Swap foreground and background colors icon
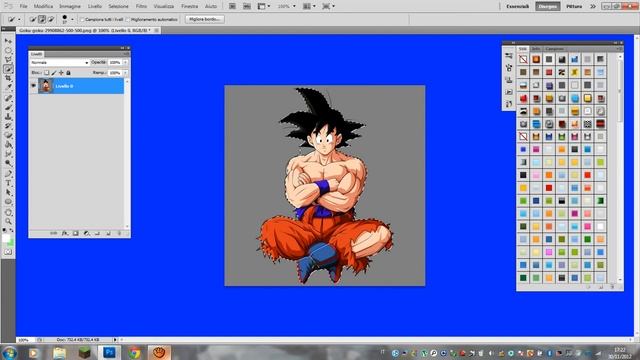 [x=11, y=231]
